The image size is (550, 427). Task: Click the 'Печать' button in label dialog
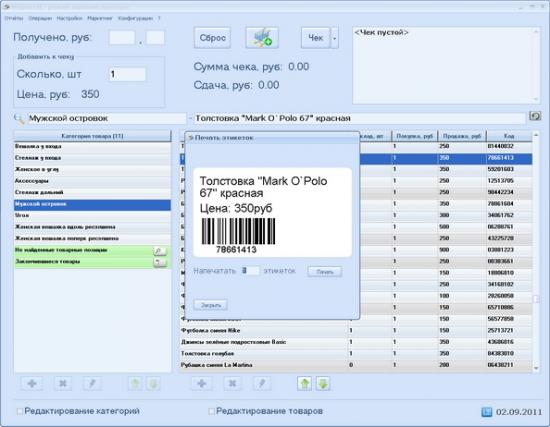point(325,272)
